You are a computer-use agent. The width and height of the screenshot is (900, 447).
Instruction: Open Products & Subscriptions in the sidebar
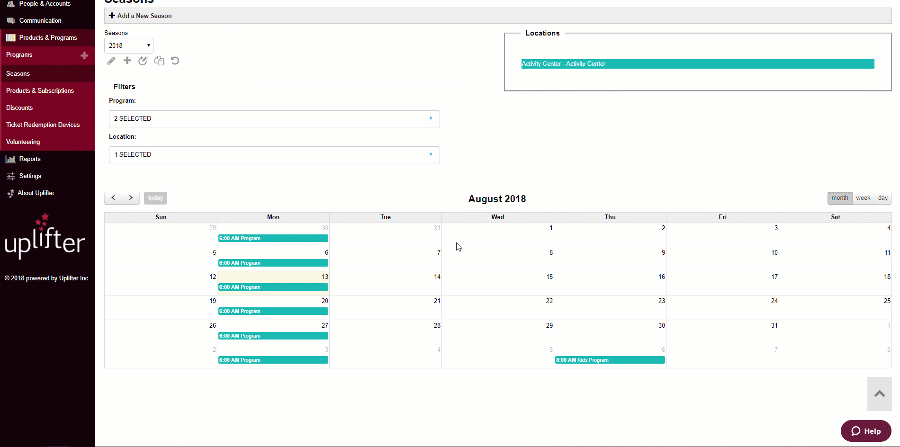click(x=40, y=91)
